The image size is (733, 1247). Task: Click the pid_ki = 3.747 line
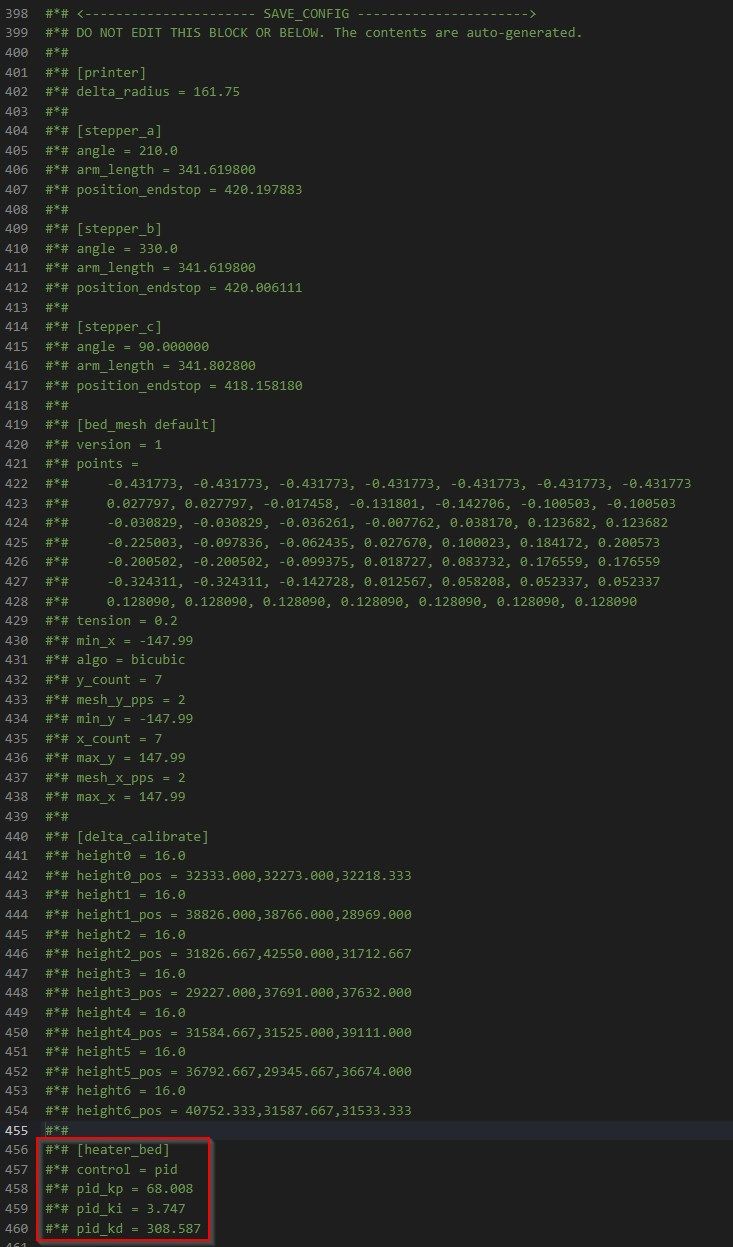click(x=115, y=1208)
